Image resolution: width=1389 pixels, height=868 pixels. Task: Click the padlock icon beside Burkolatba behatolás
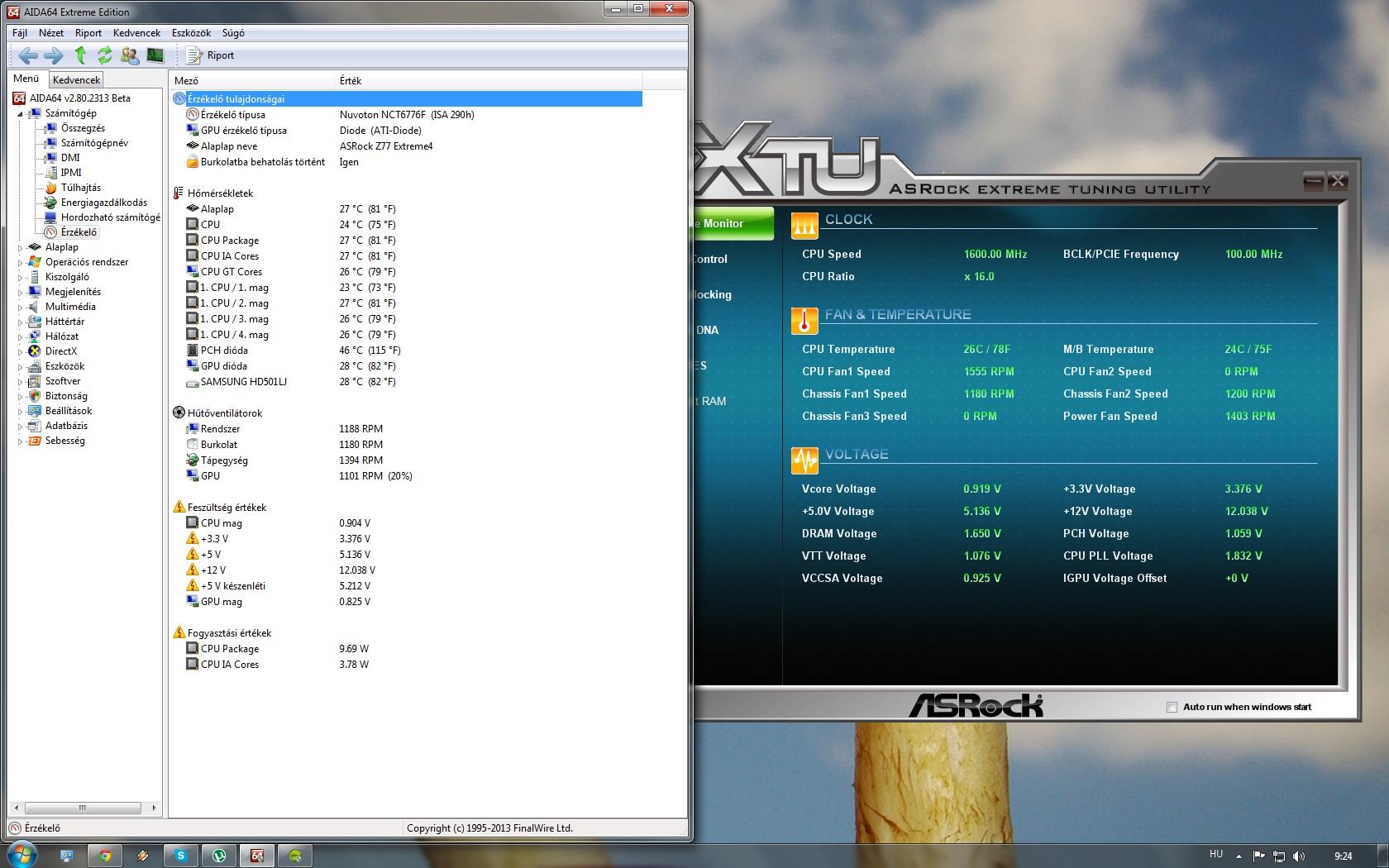pyautogui.click(x=192, y=162)
